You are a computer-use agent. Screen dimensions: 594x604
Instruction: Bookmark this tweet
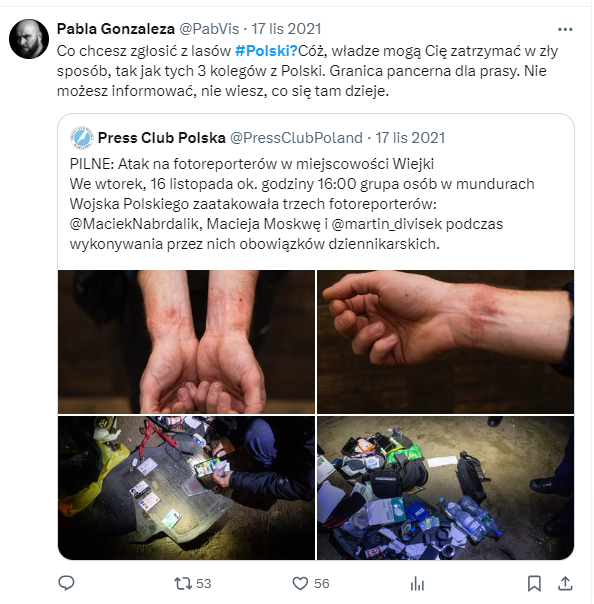[x=534, y=584]
